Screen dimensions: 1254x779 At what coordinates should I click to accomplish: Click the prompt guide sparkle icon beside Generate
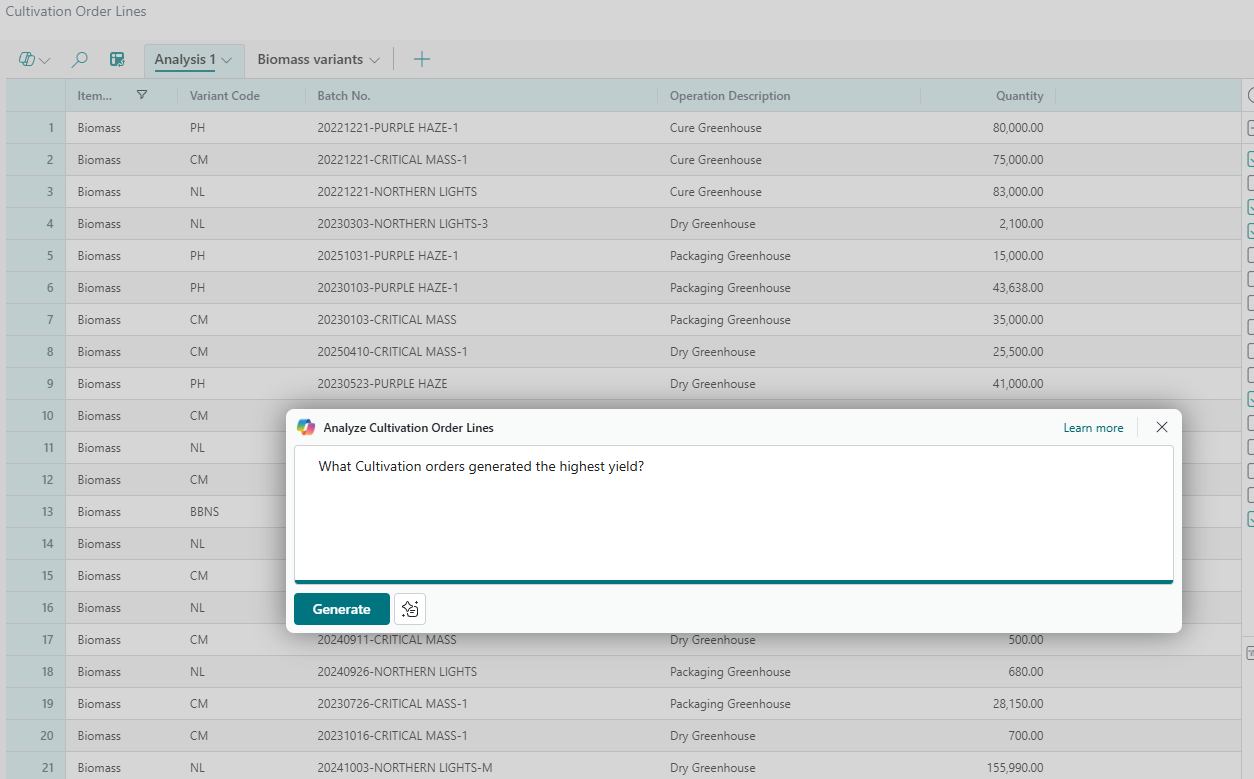pyautogui.click(x=410, y=609)
